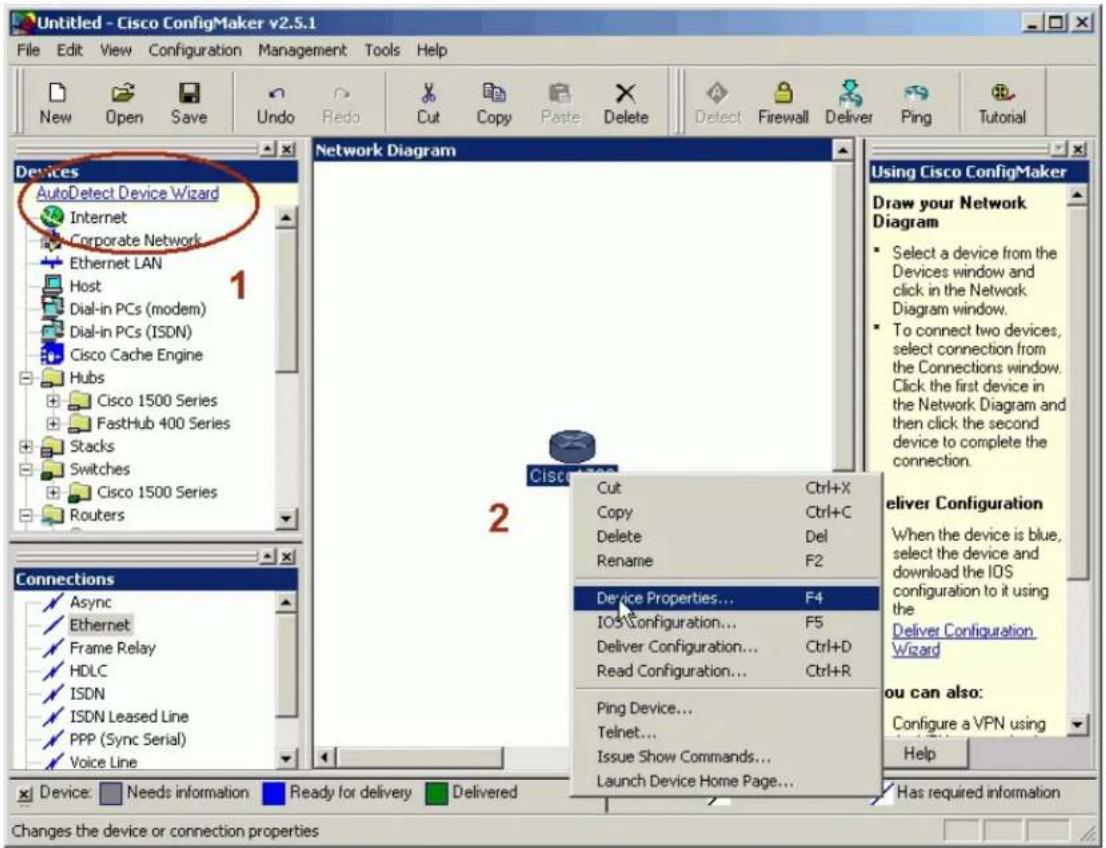Click the New toolbar icon
This screenshot has width=1106, height=848.
point(56,92)
